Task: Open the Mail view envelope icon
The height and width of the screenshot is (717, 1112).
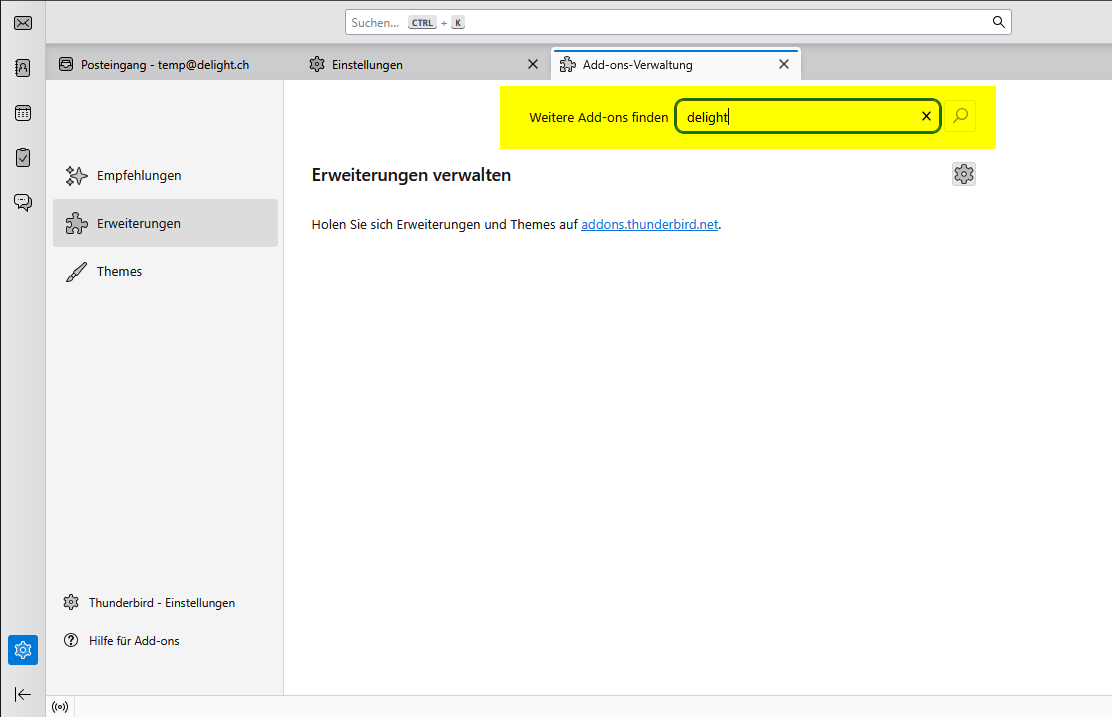Action: [22, 22]
